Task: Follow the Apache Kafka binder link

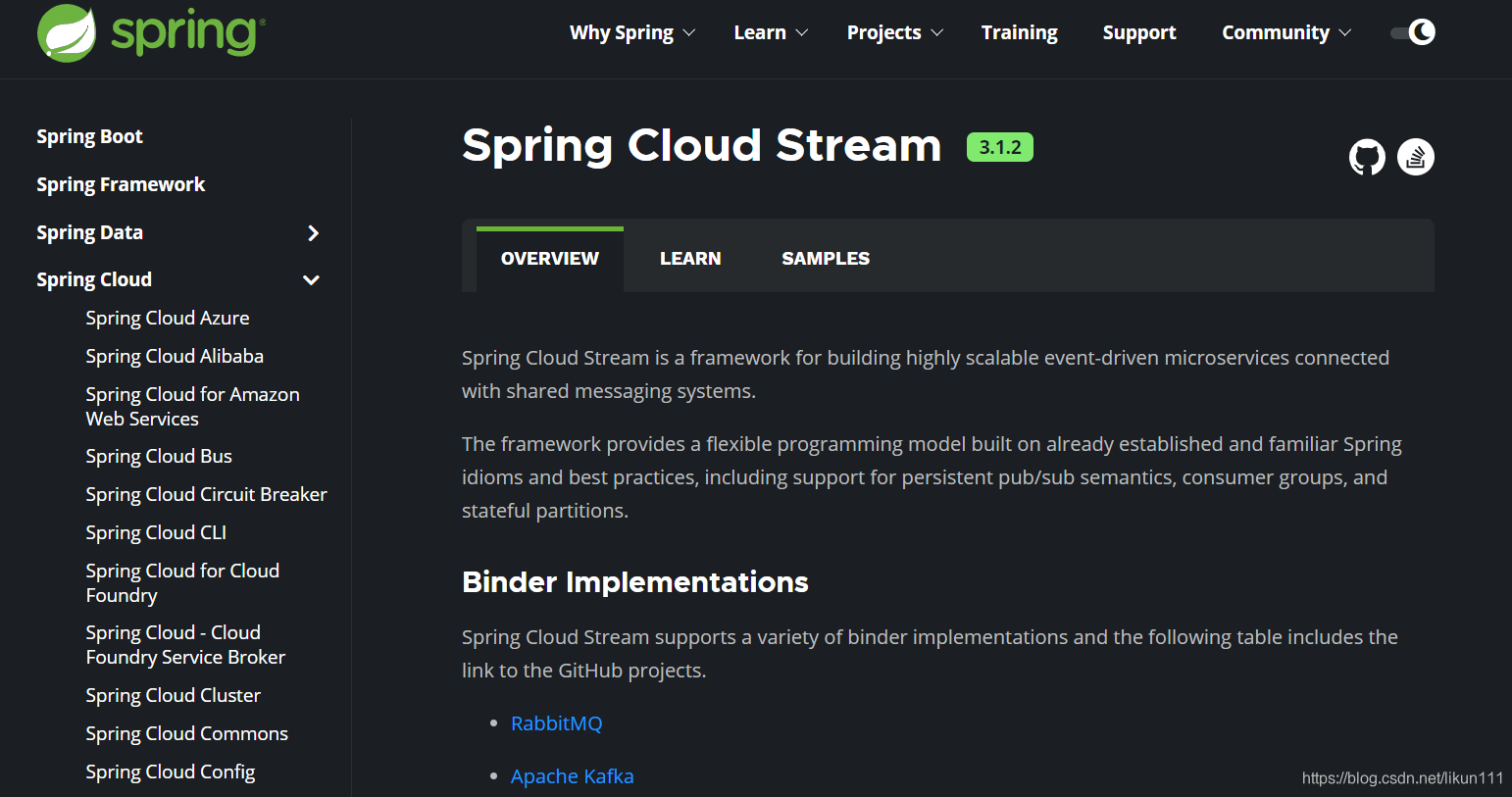Action: [x=573, y=776]
